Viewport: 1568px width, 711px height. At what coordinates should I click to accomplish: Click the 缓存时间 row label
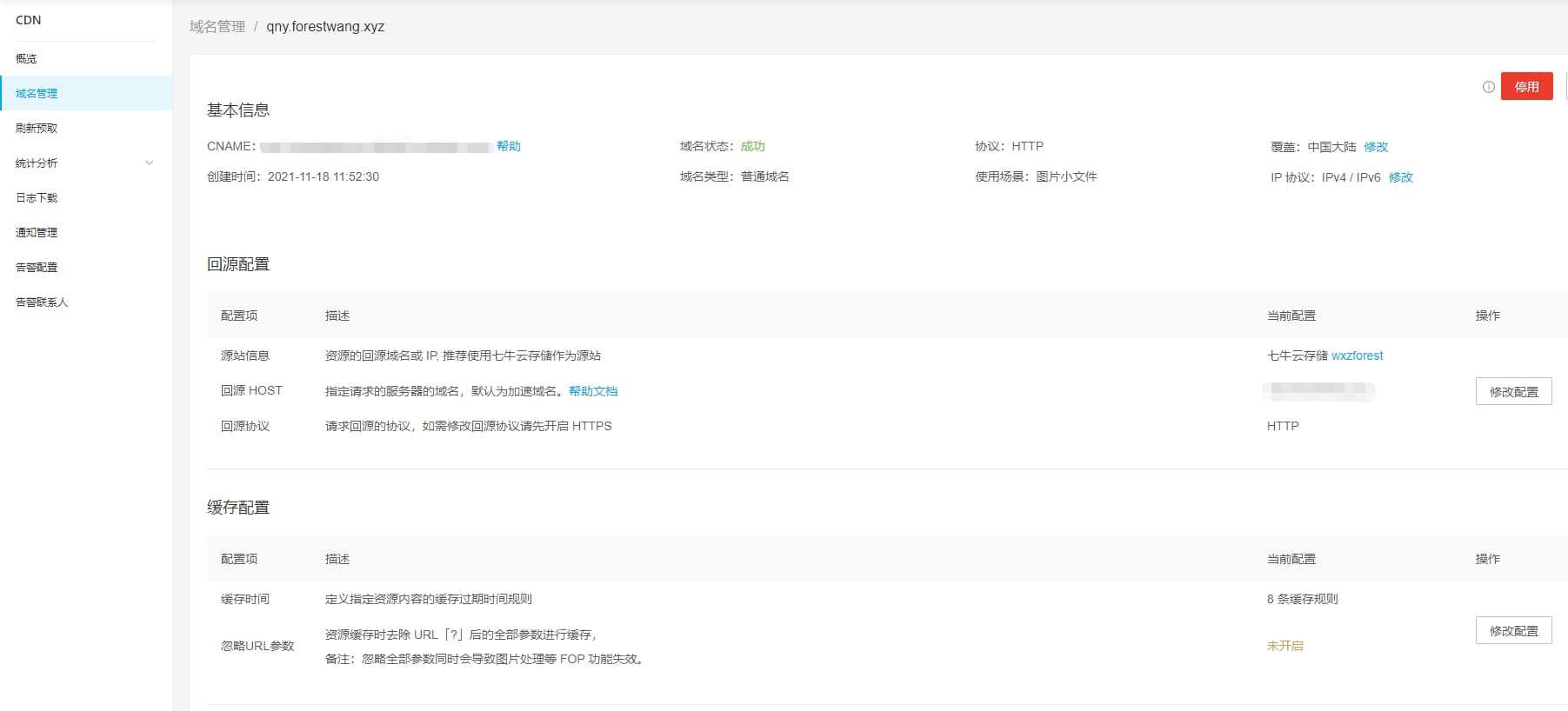pyautogui.click(x=245, y=599)
